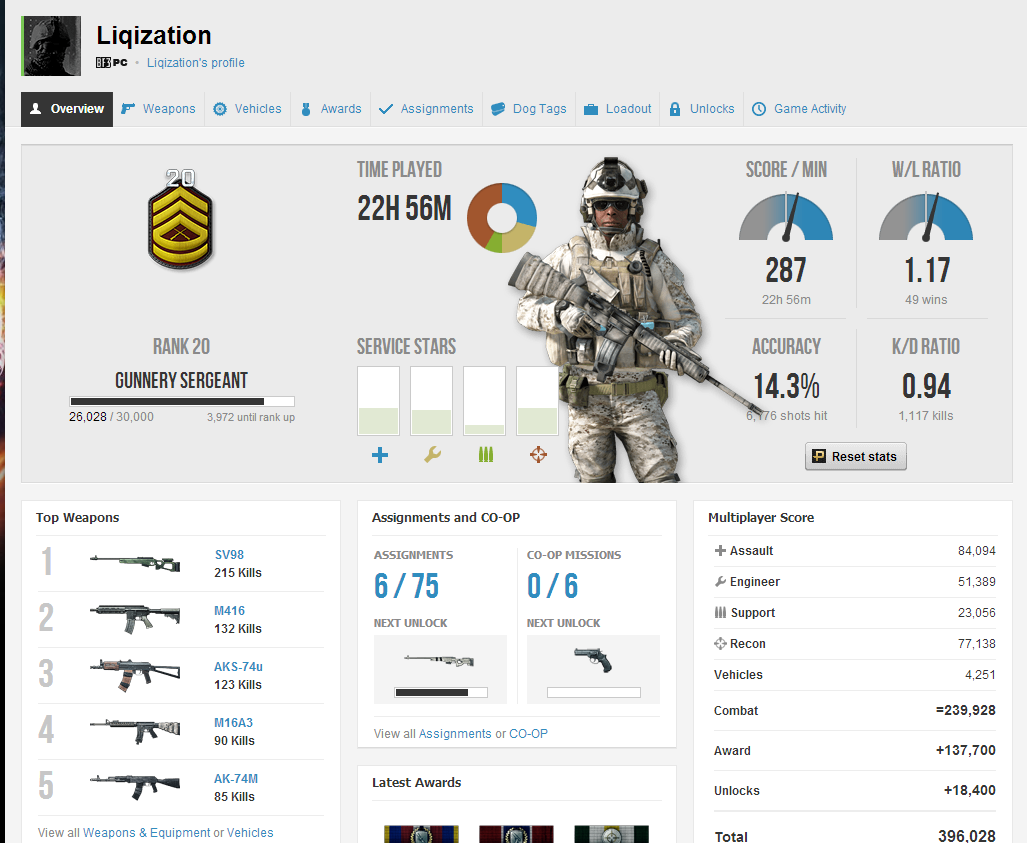
Task: Click the Total 396,028 score value
Action: tap(967, 836)
